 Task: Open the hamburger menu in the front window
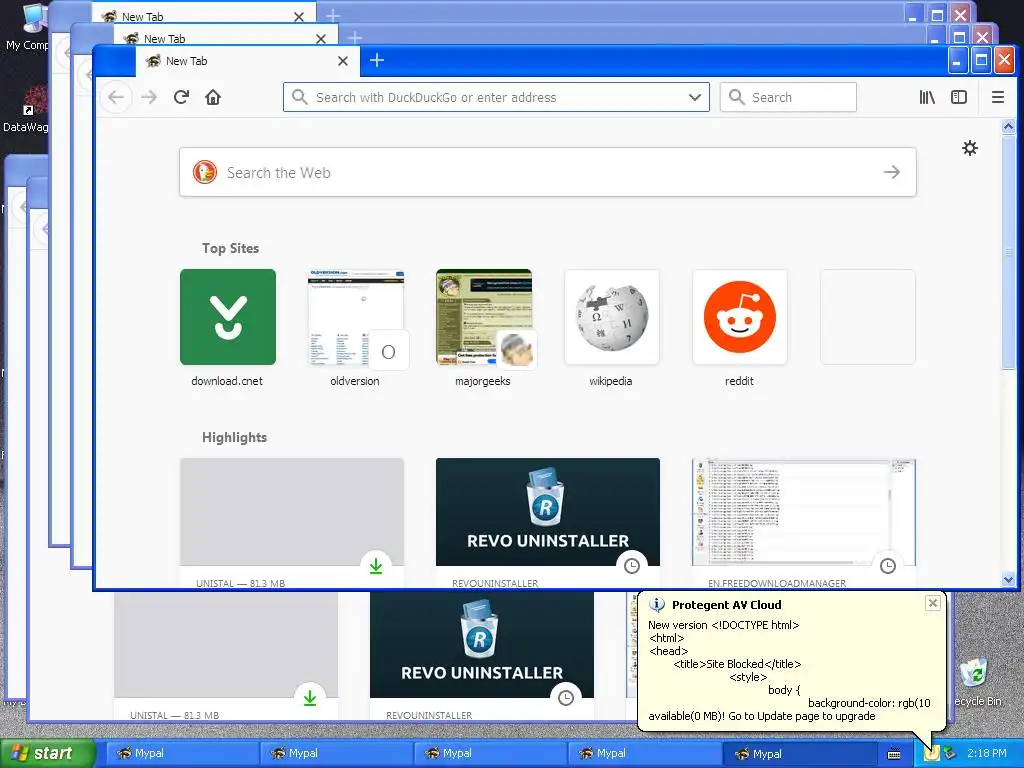click(997, 97)
